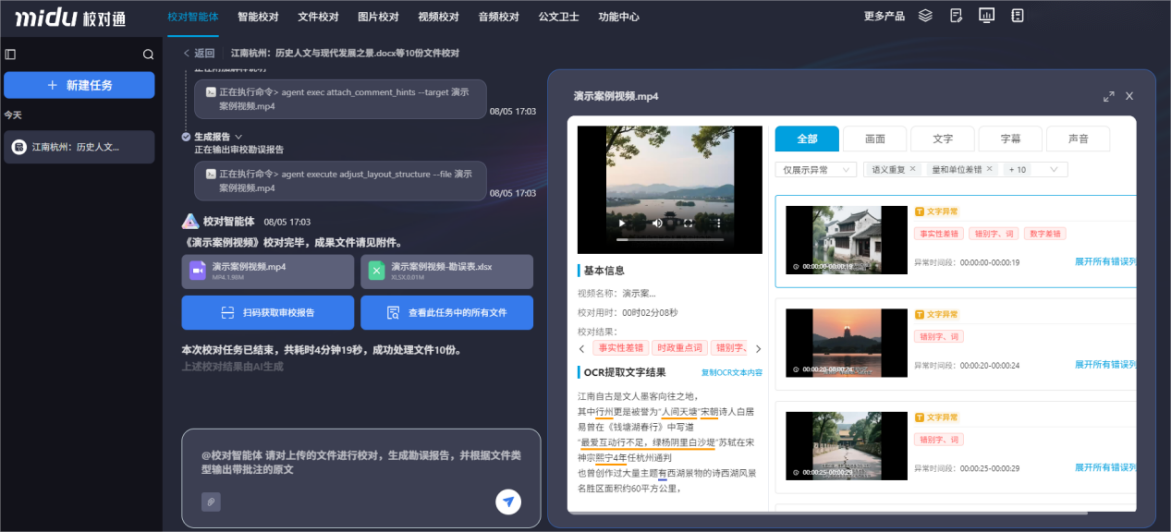
Task: Switch to the 文件校对 tab
Action: click(x=318, y=16)
